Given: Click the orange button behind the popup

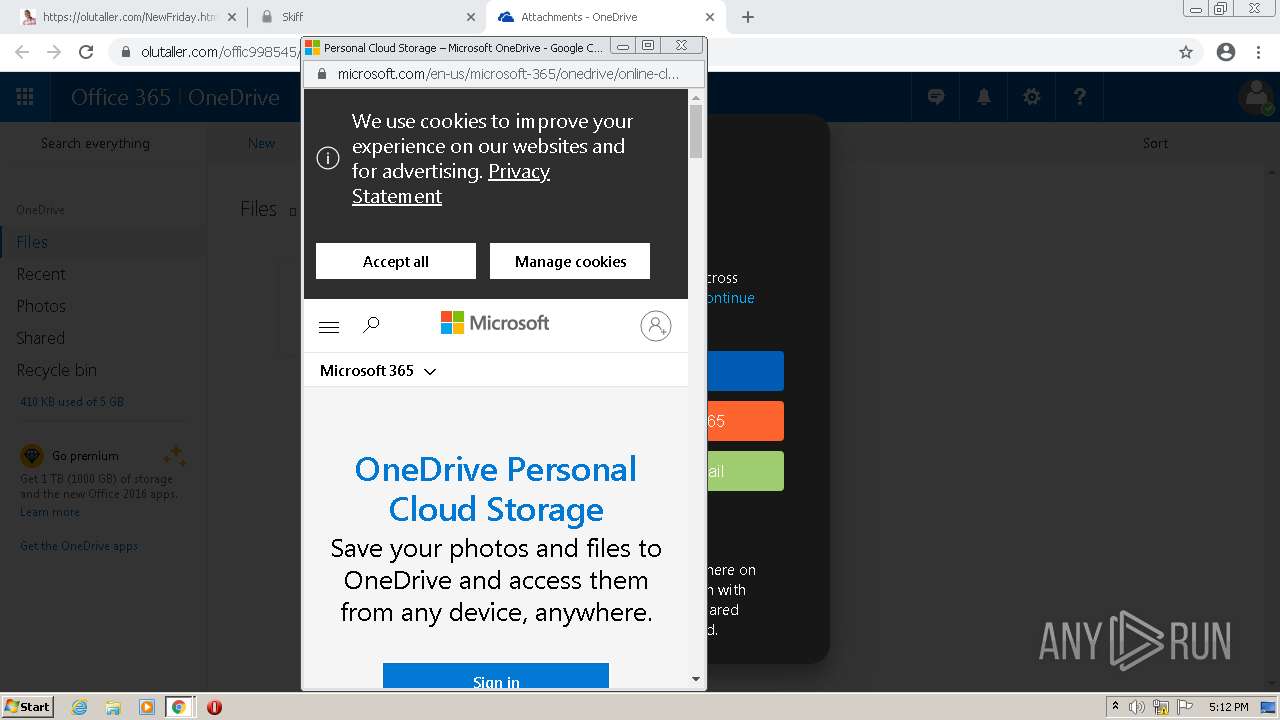Looking at the screenshot, I should (x=745, y=421).
